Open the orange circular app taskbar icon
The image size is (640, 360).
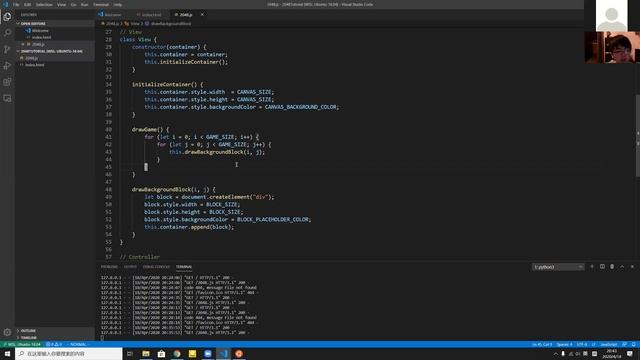(239, 353)
